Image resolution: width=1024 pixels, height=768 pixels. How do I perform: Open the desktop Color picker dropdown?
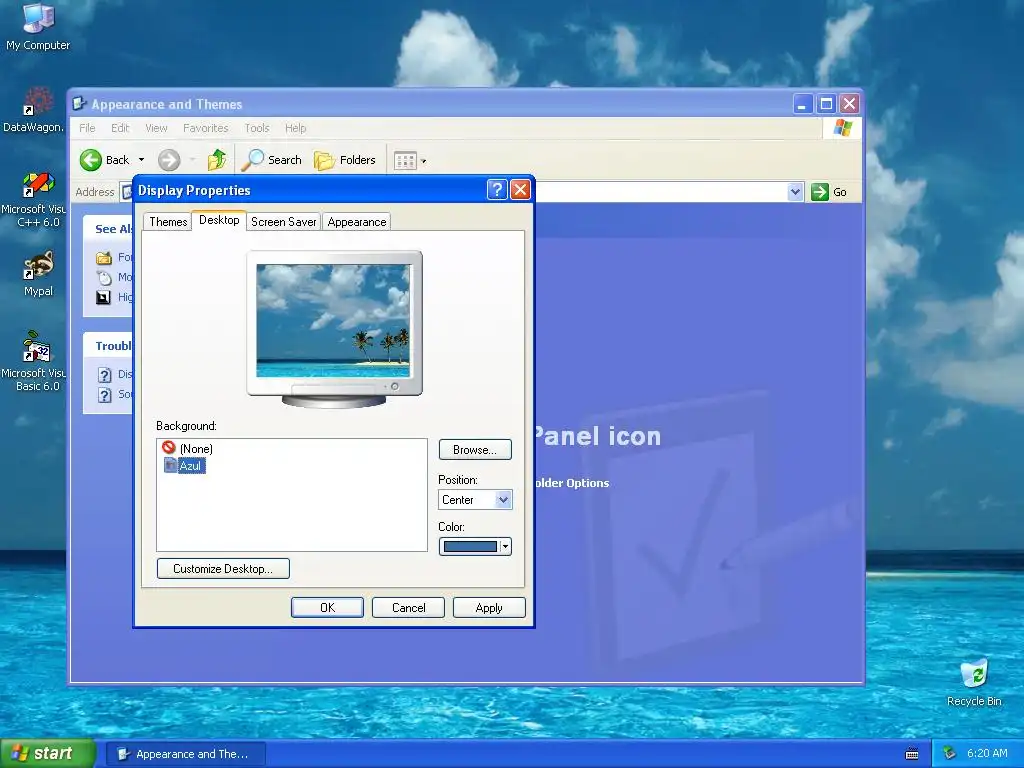(x=475, y=547)
